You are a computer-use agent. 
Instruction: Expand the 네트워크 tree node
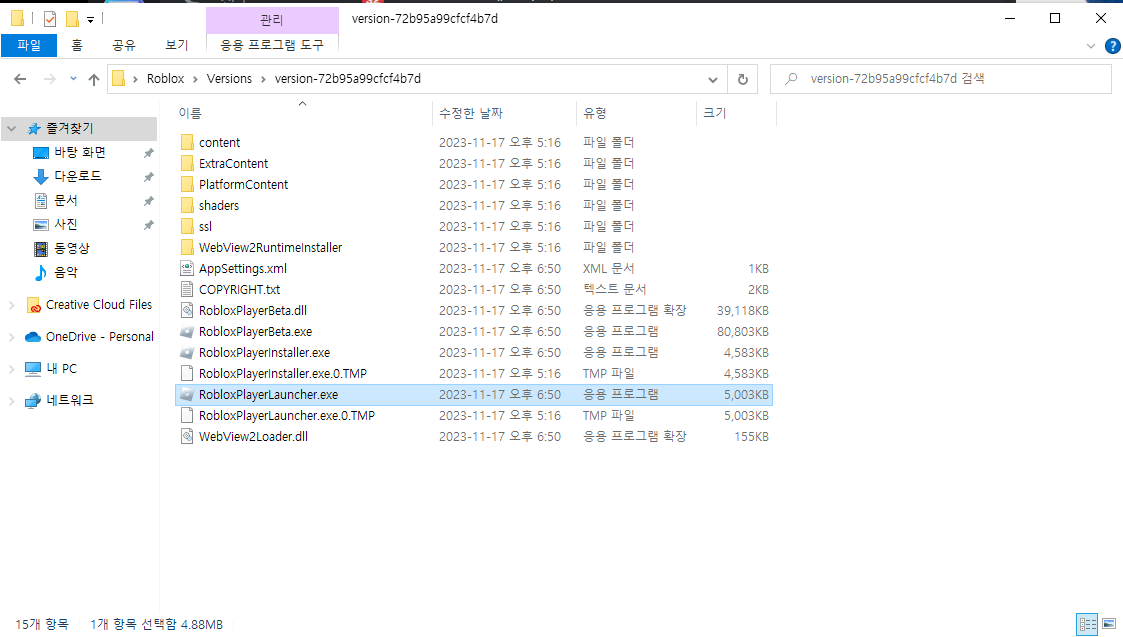(x=11, y=401)
